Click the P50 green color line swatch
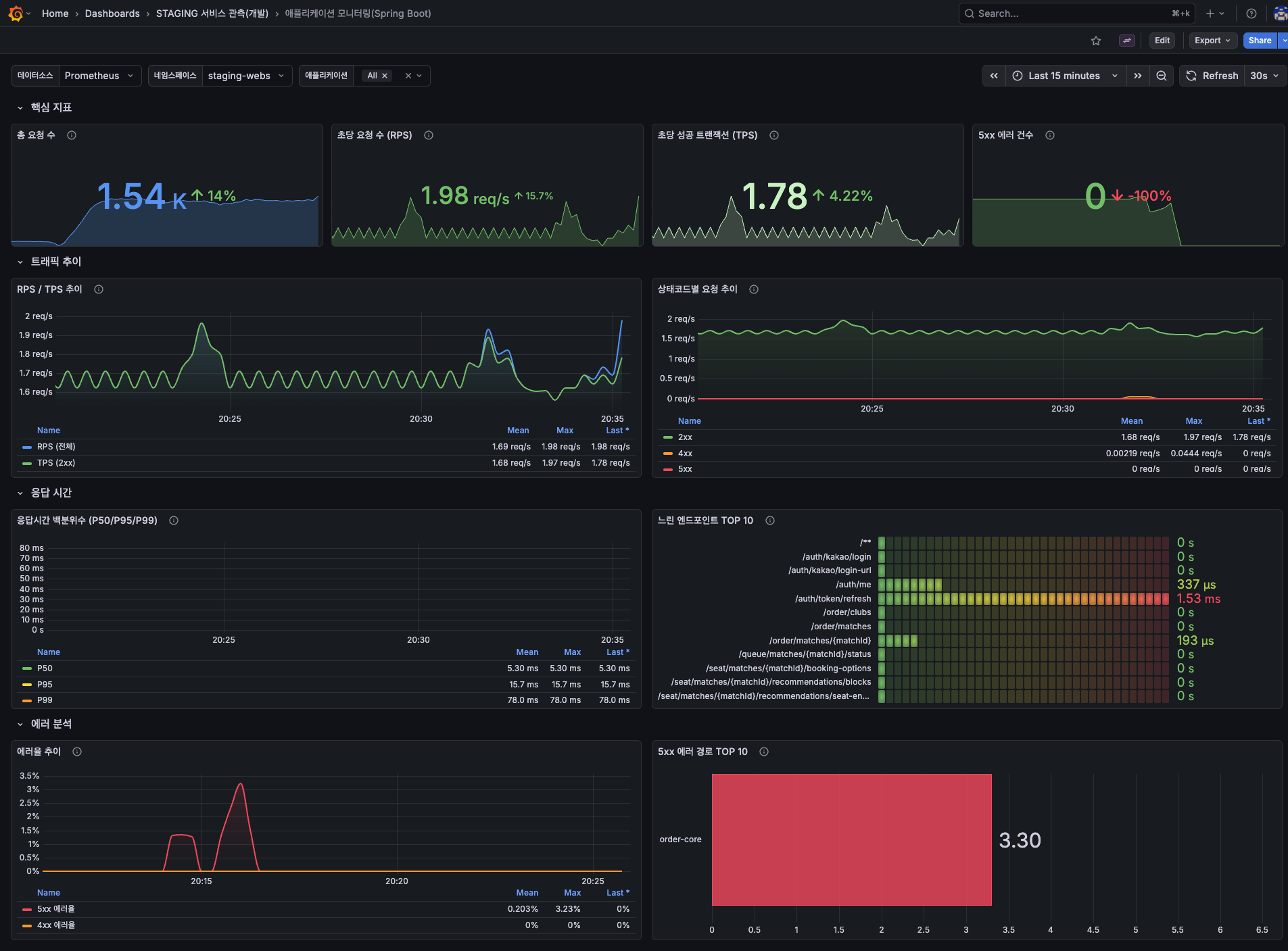1288x951 pixels. [x=27, y=668]
